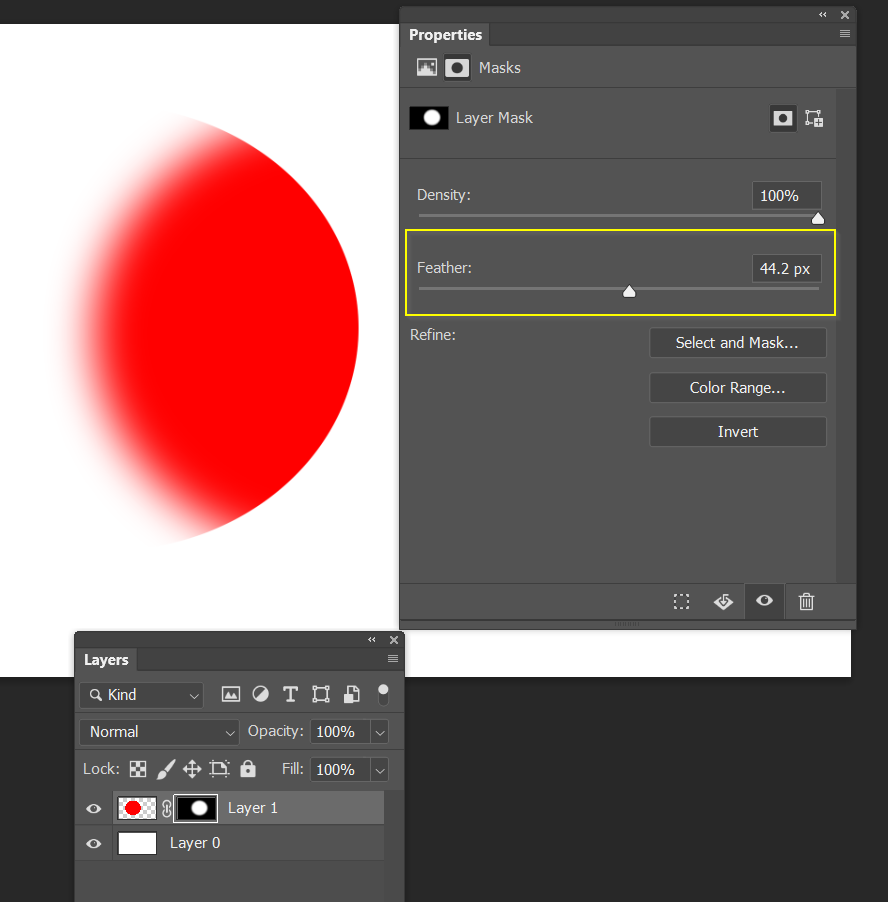Switch to the Properties tab
Screen dimensions: 888x902
point(446,34)
